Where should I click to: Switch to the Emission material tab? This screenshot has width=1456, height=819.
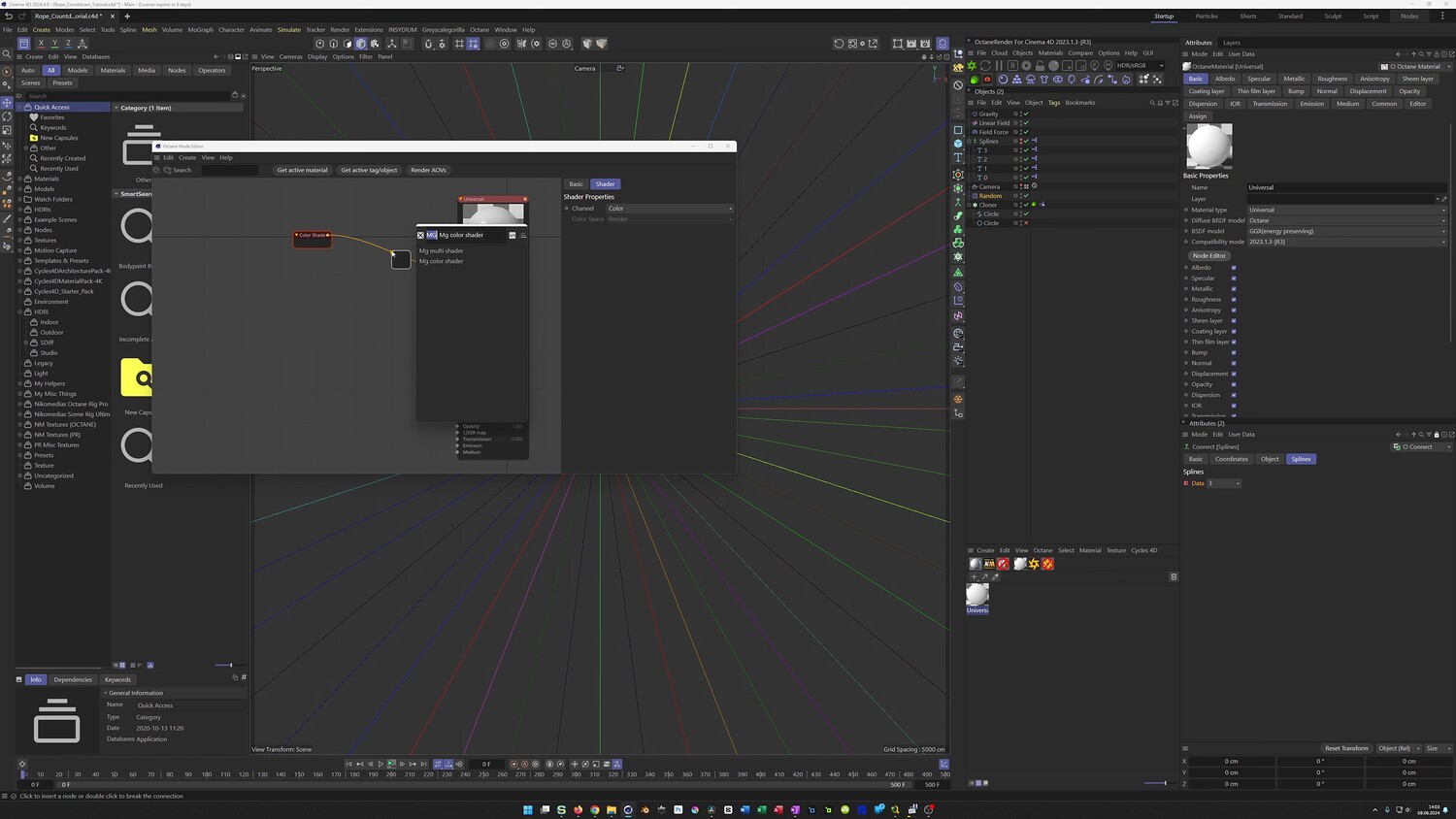coord(1311,104)
